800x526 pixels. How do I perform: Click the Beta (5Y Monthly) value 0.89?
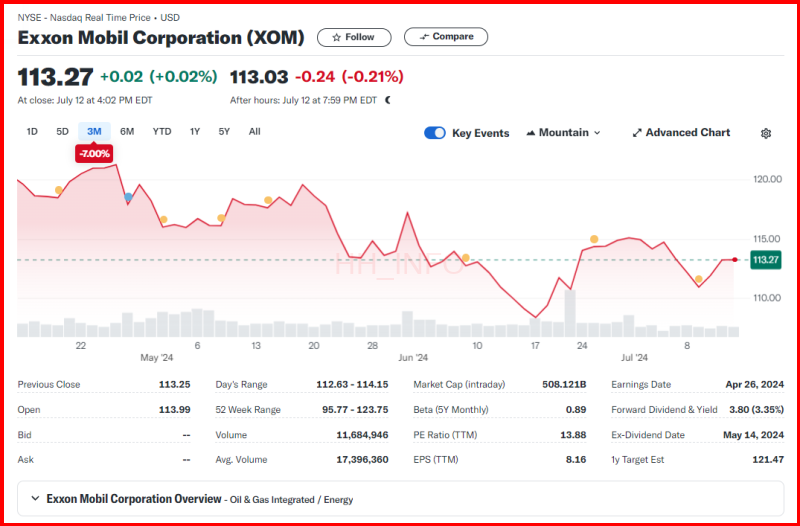click(x=578, y=410)
